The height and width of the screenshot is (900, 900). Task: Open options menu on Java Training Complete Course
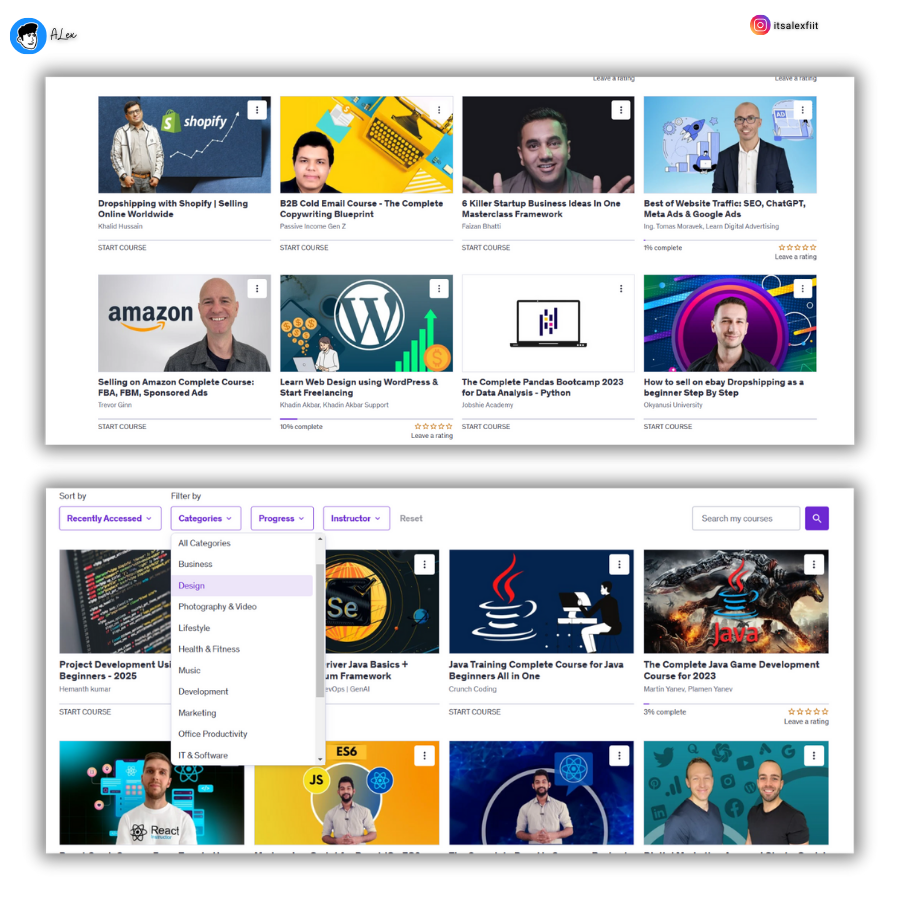click(x=619, y=564)
